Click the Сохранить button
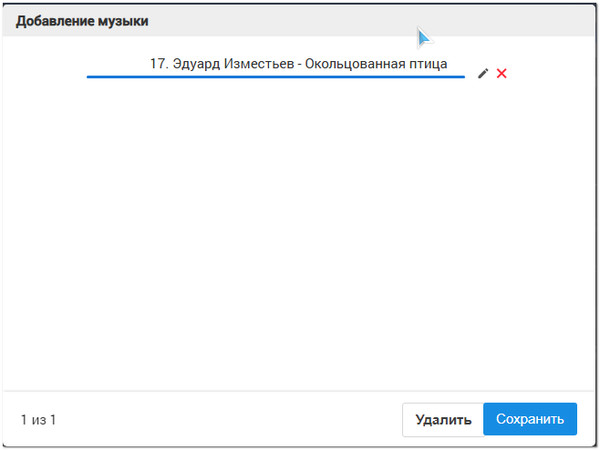The width and height of the screenshot is (600, 450). coord(530,419)
